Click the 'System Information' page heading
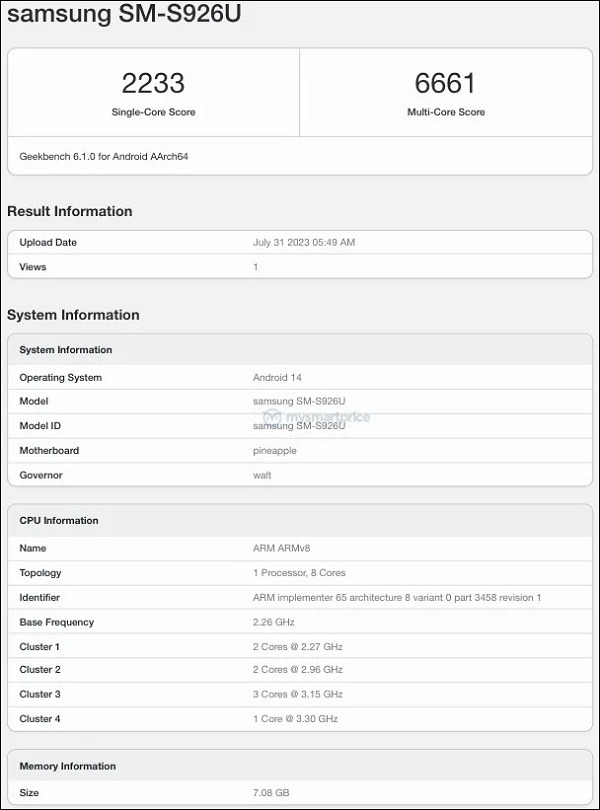This screenshot has height=810, width=600. (x=73, y=315)
